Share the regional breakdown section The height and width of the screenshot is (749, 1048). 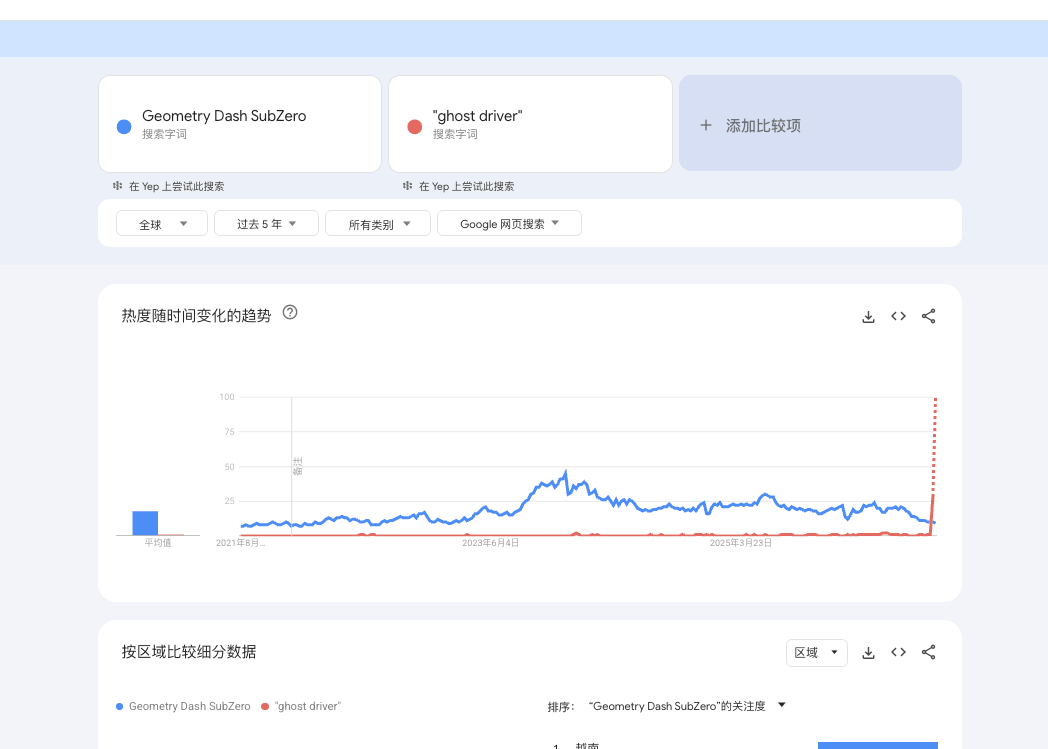click(x=928, y=652)
